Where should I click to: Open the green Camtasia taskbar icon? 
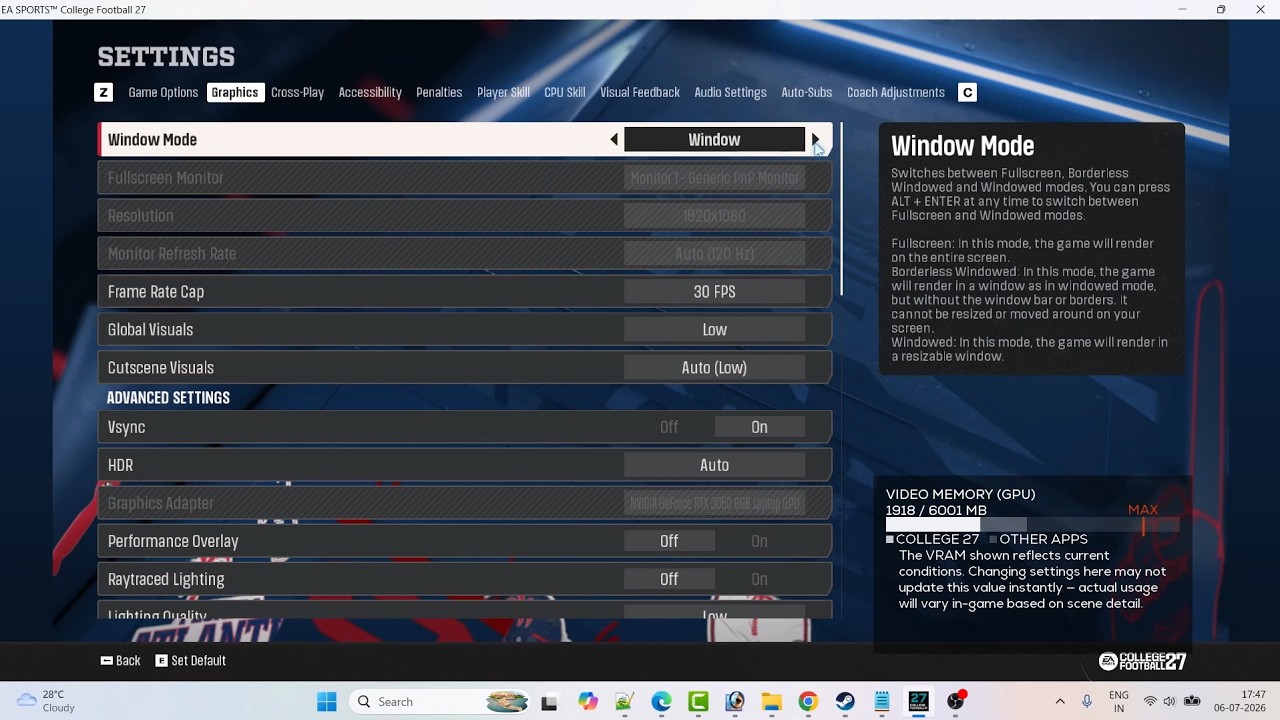[698, 702]
